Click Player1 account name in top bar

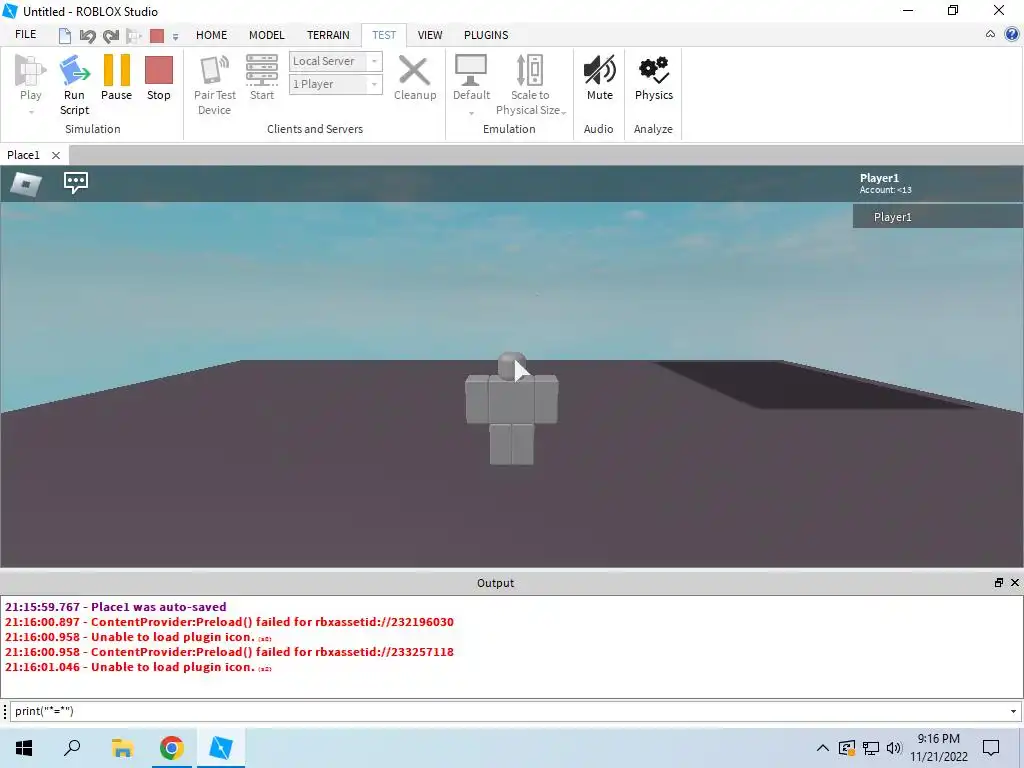[879, 178]
